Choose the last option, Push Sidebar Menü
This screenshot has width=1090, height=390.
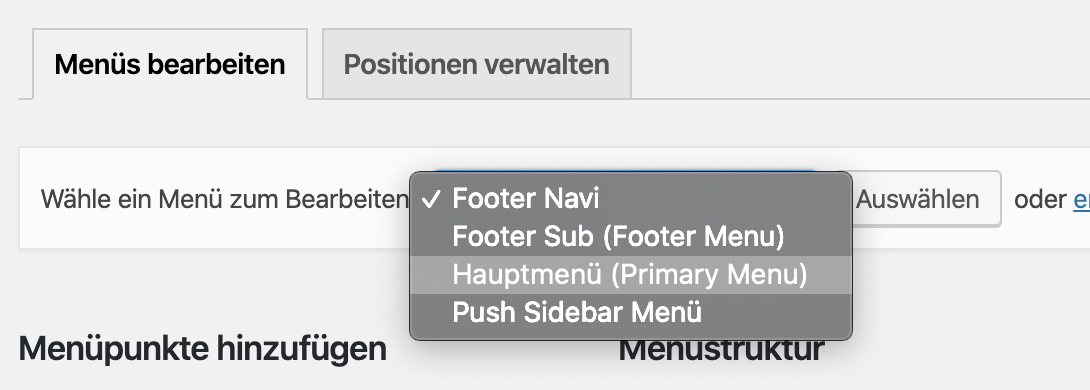click(631, 312)
